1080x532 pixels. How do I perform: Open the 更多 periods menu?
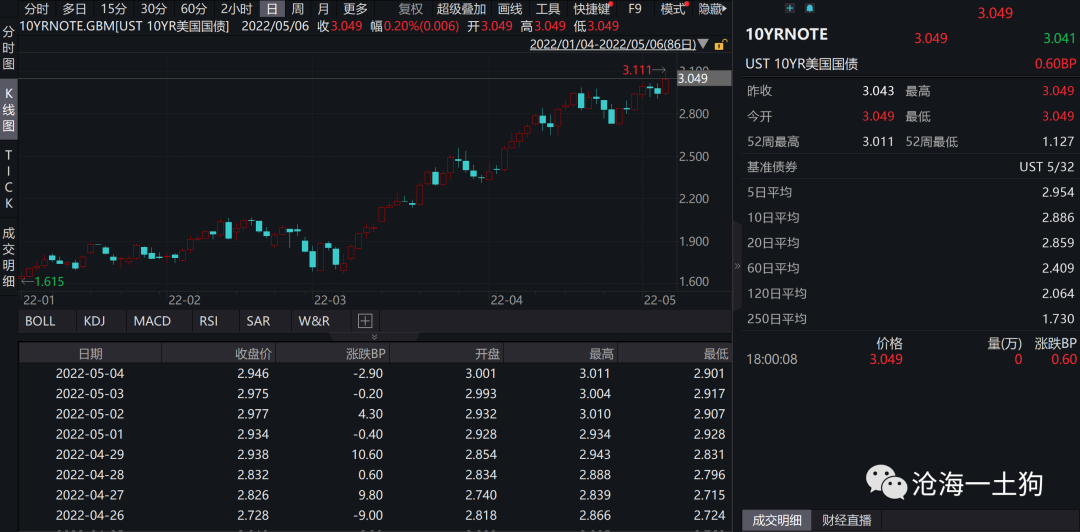click(x=356, y=10)
